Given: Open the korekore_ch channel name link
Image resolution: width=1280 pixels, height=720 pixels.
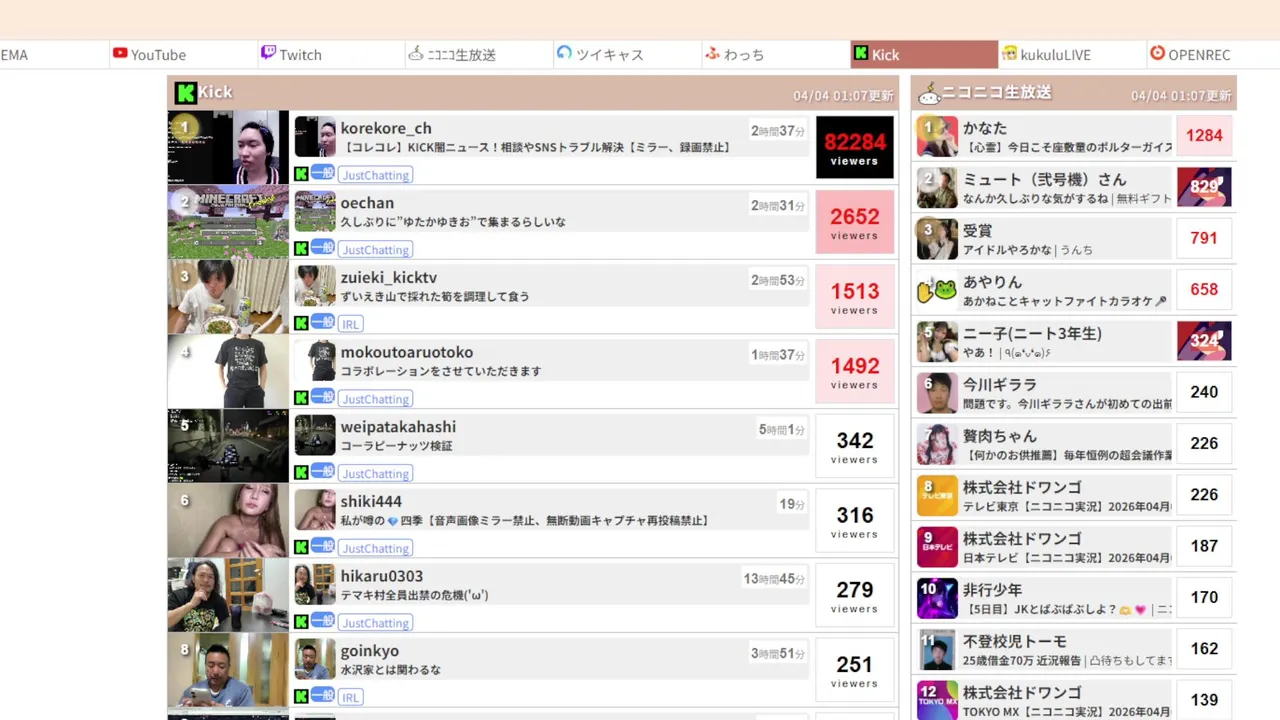Looking at the screenshot, I should pos(386,128).
